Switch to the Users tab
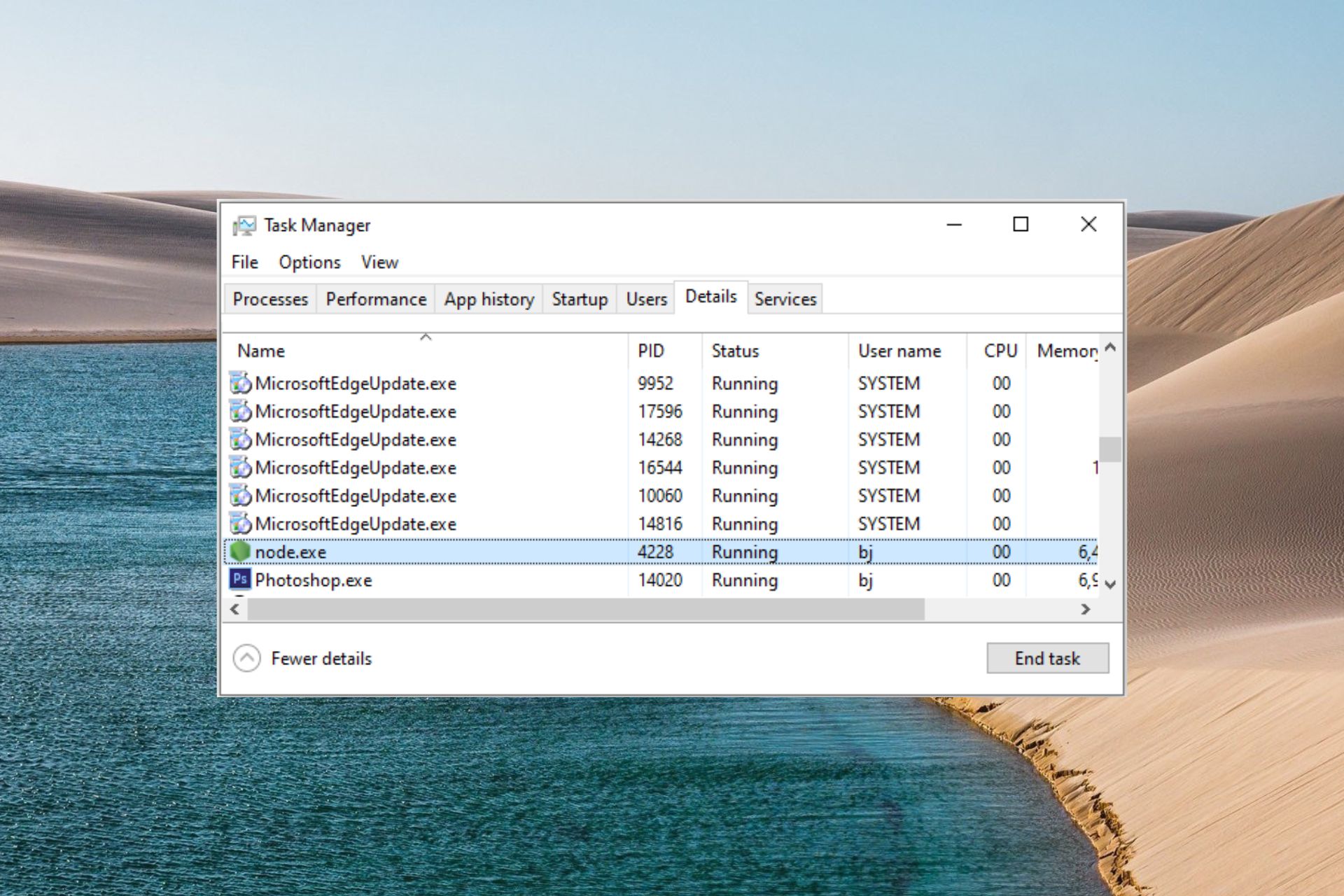Image resolution: width=1344 pixels, height=896 pixels. tap(646, 300)
